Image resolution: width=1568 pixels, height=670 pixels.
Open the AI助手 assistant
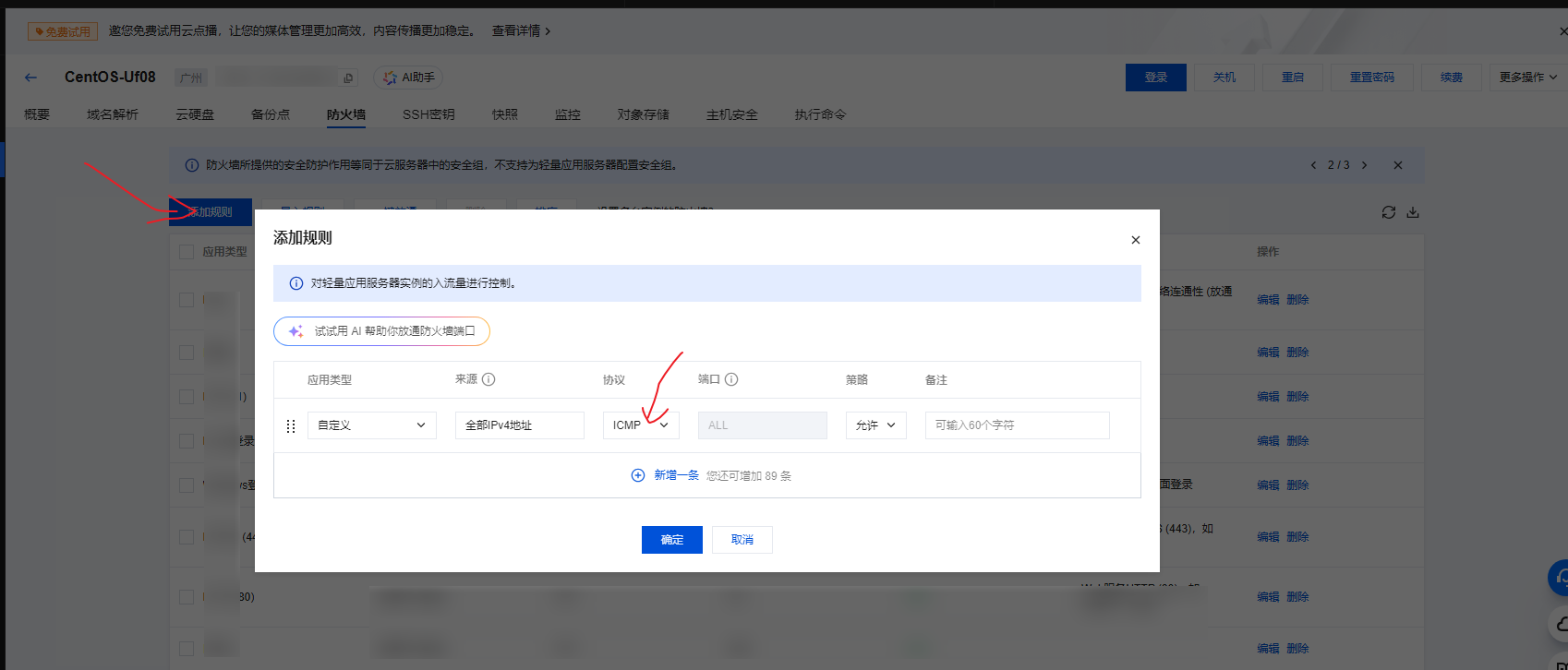(x=408, y=78)
